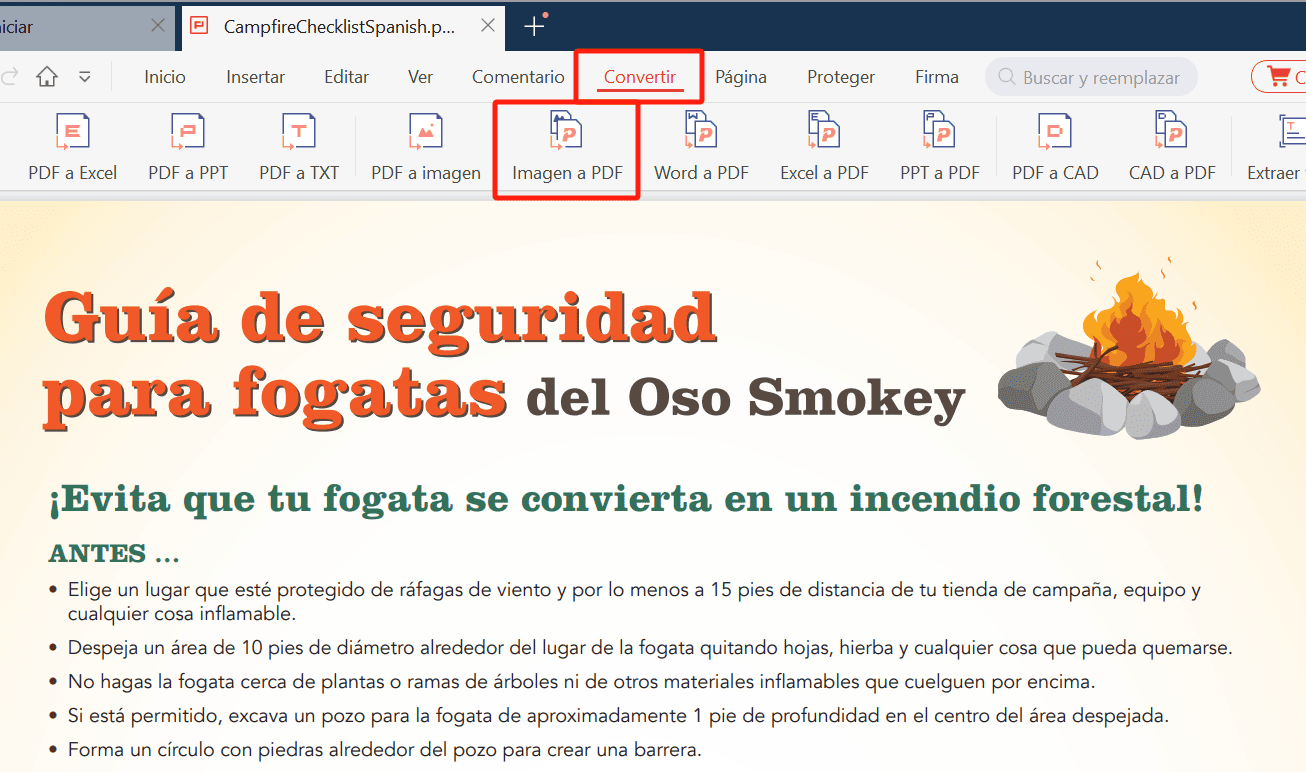The width and height of the screenshot is (1306, 772).
Task: Select the PDF a CAD tool
Action: [1055, 145]
